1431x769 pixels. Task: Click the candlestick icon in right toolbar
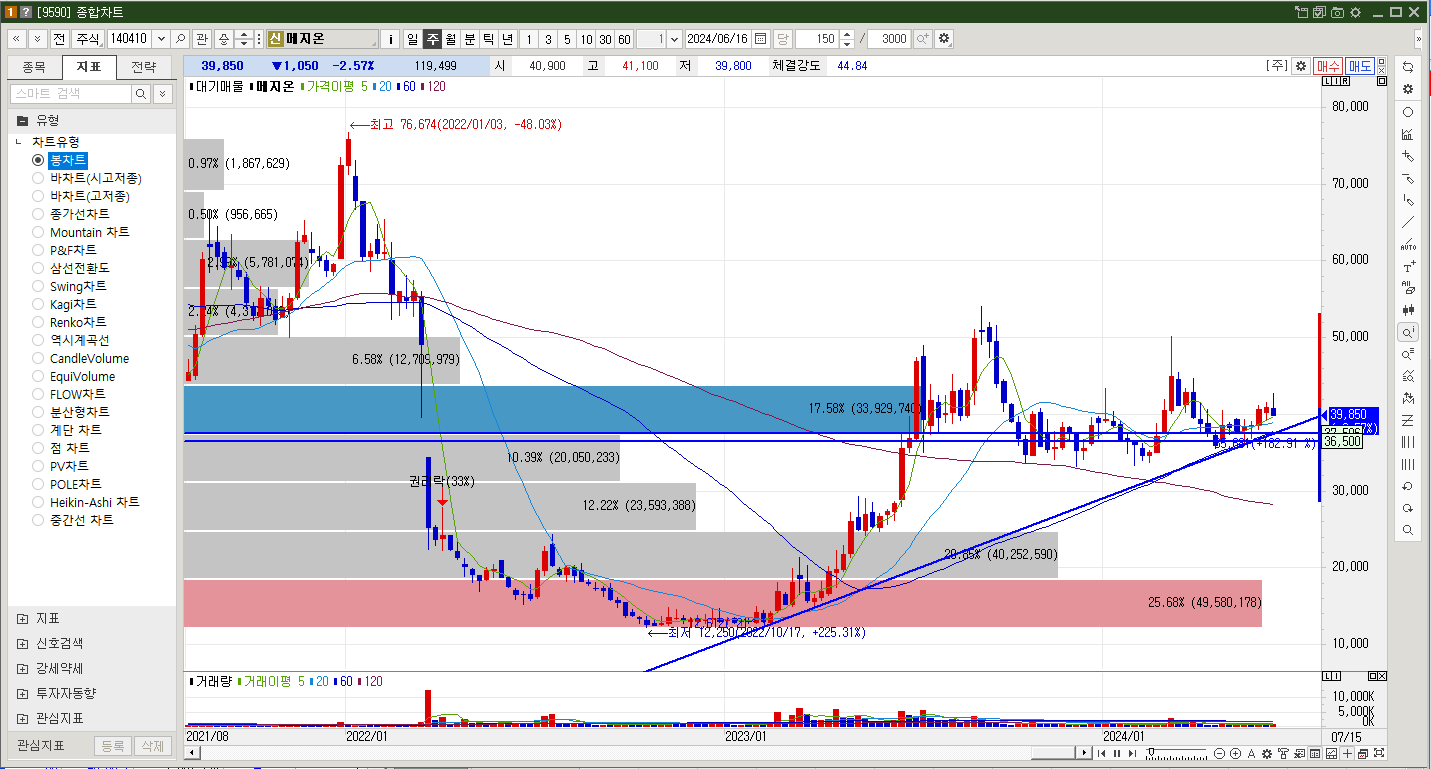(x=1408, y=310)
